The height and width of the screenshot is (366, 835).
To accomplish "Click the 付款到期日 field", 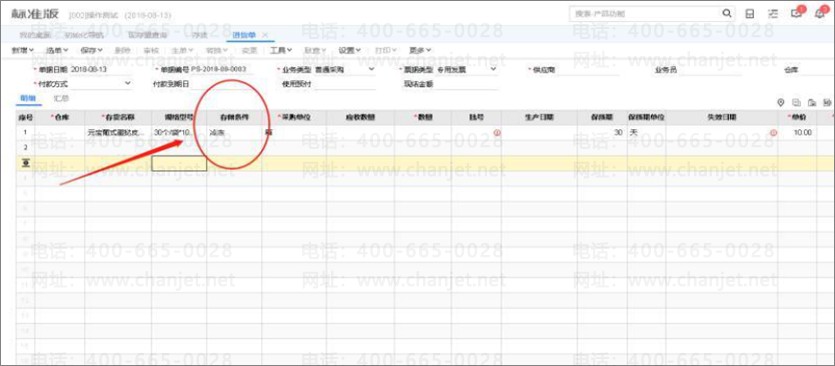I will (x=223, y=84).
